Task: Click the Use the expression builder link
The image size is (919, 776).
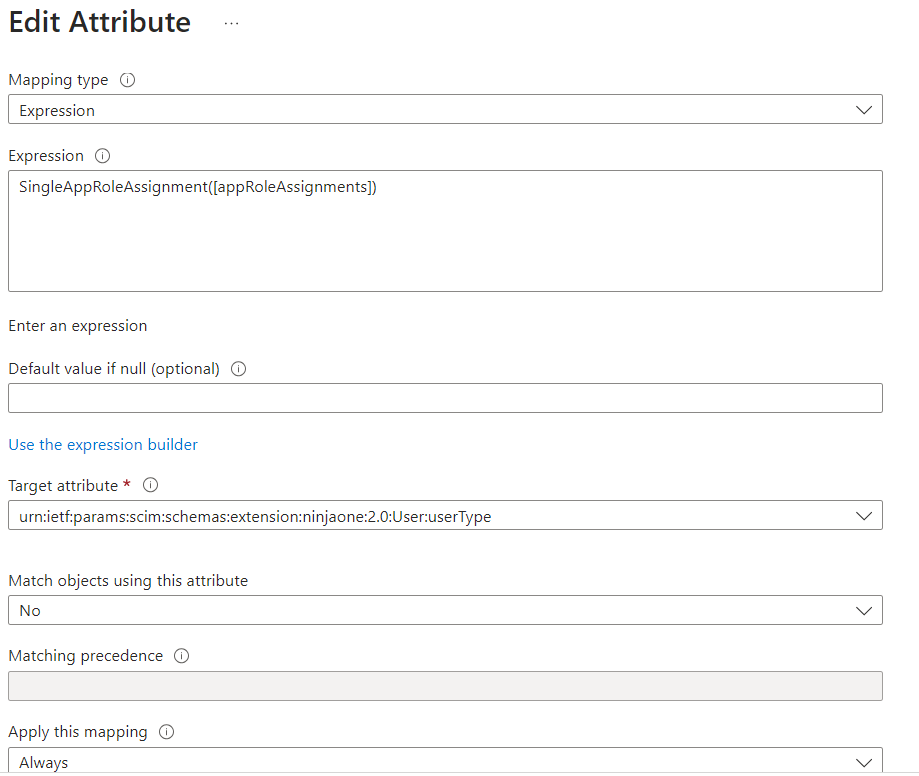Action: click(103, 445)
